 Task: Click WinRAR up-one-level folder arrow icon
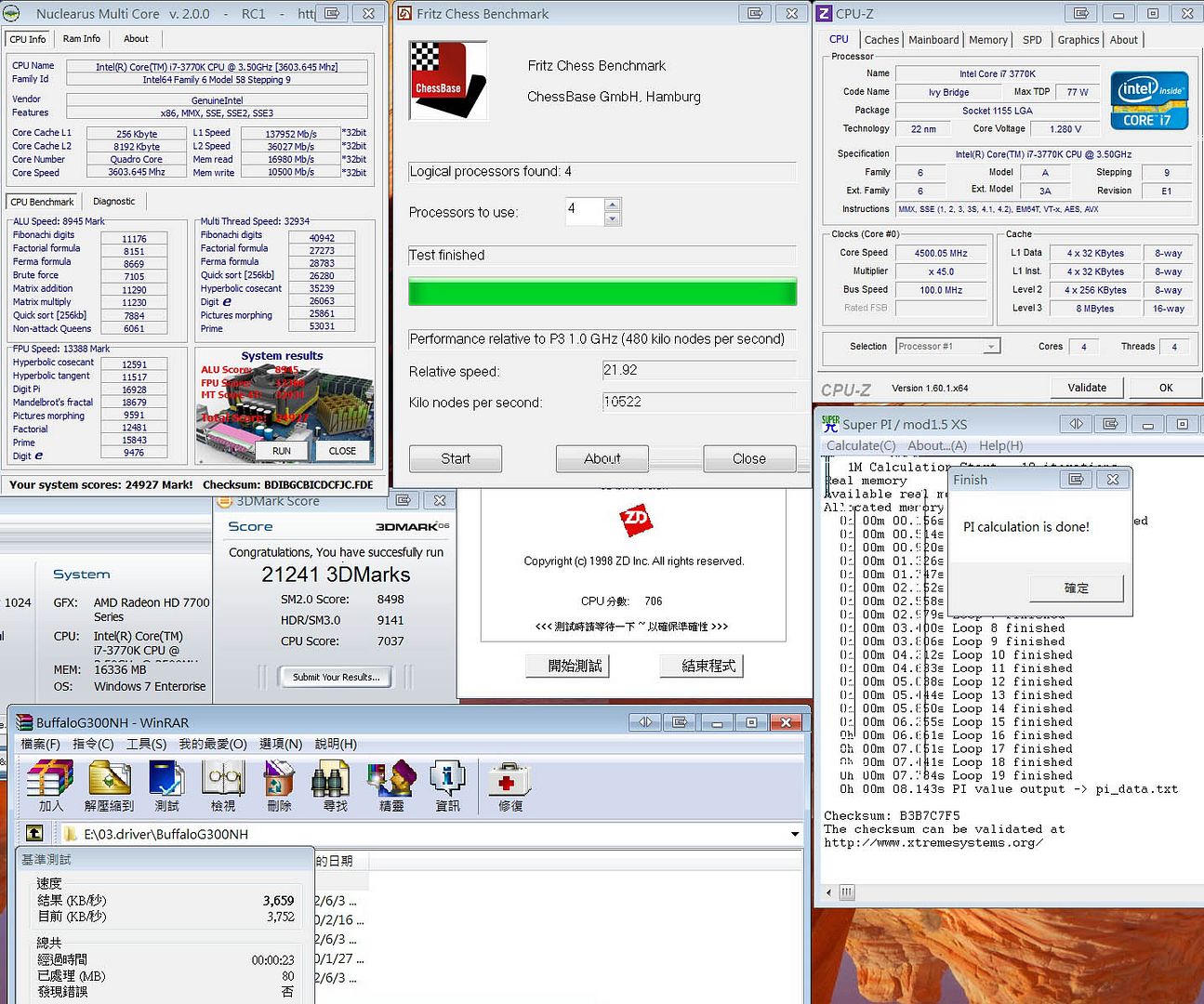tap(34, 833)
